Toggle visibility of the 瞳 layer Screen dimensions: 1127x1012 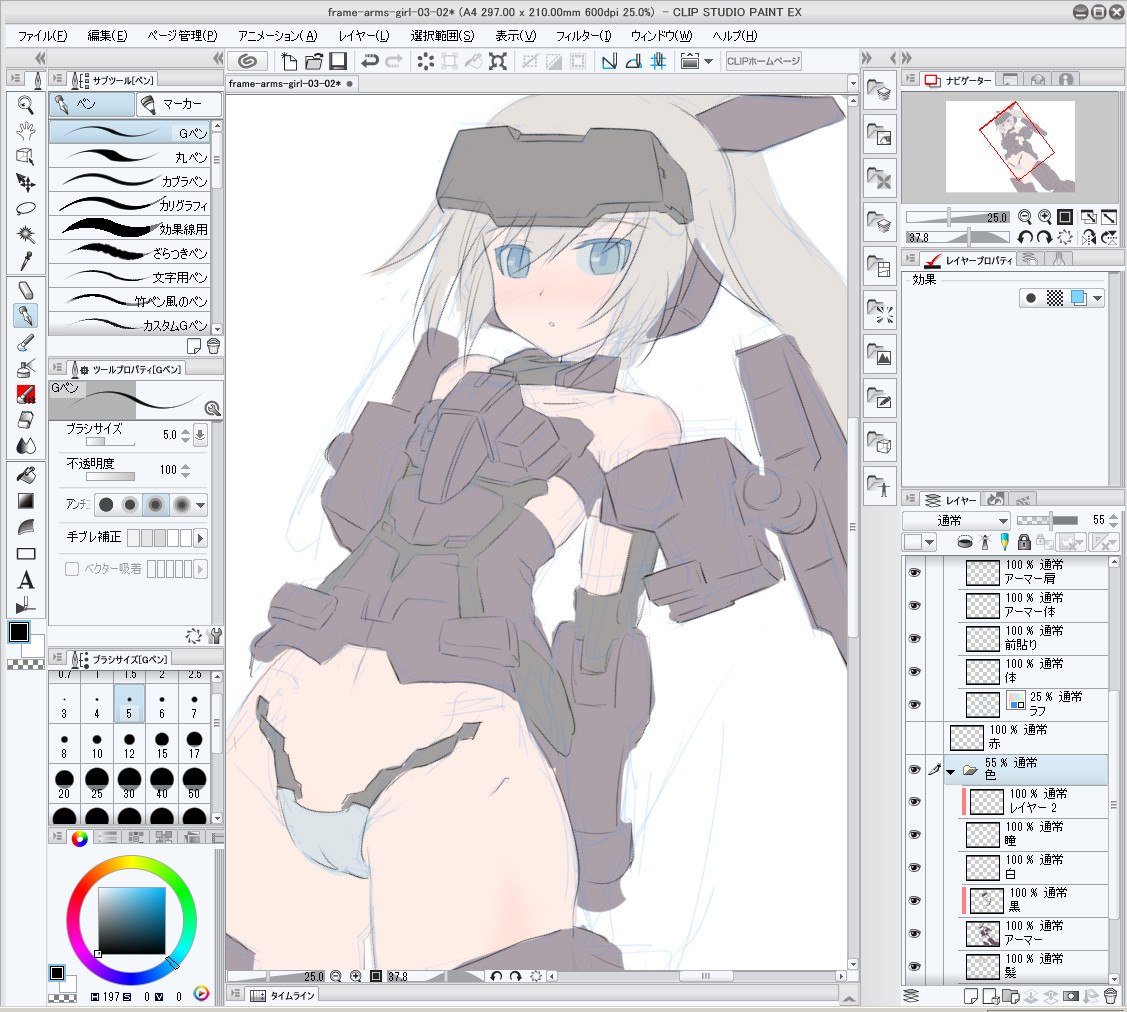pos(914,834)
